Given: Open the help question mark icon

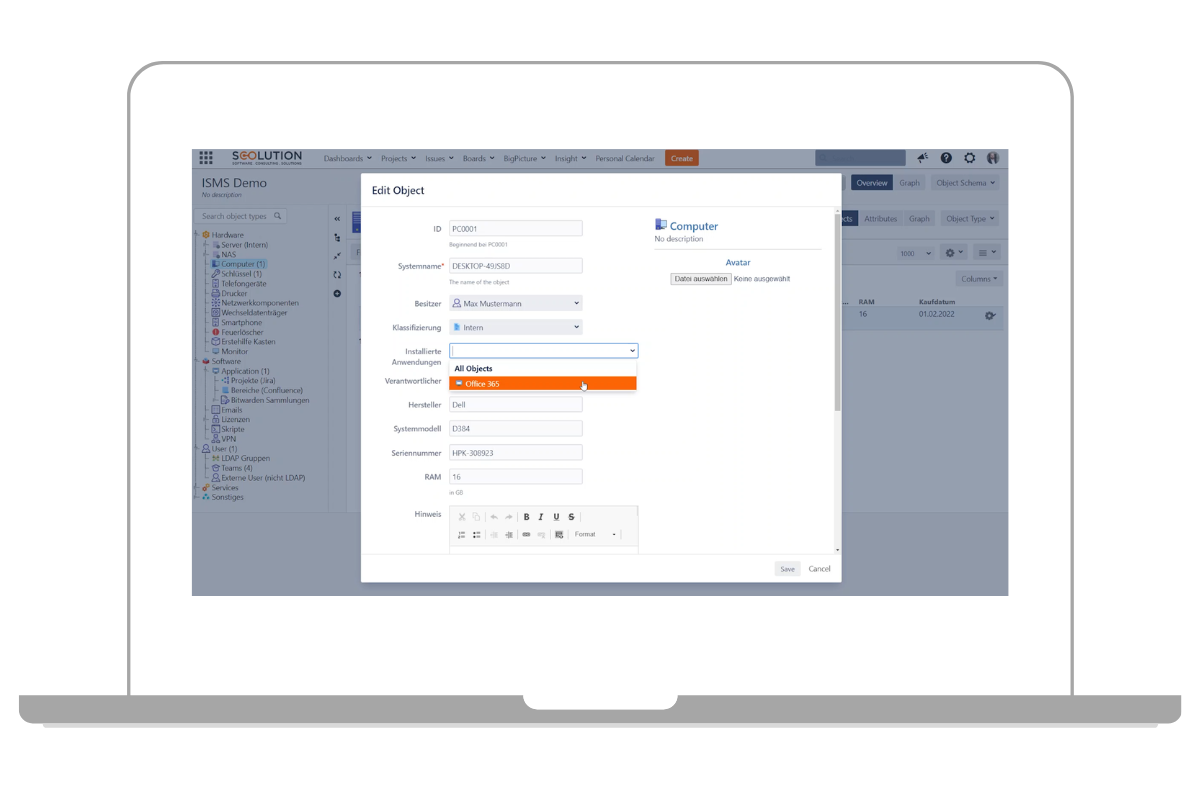Looking at the screenshot, I should (x=946, y=158).
